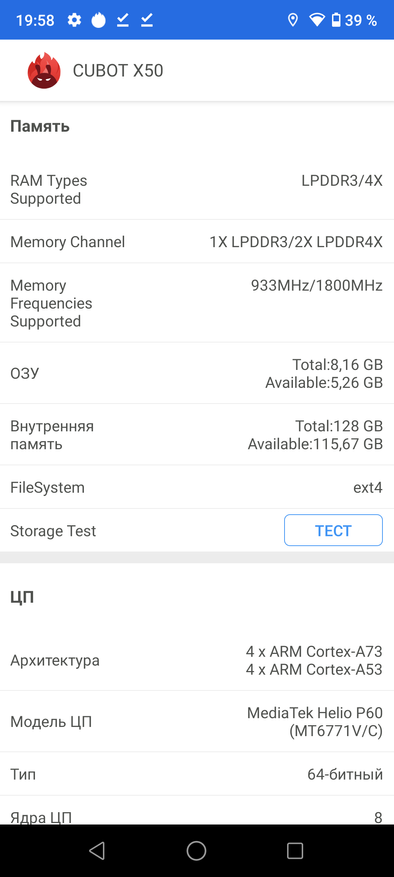Tap the flame notification icon in status bar
Screen dimensions: 394x877
98,20
